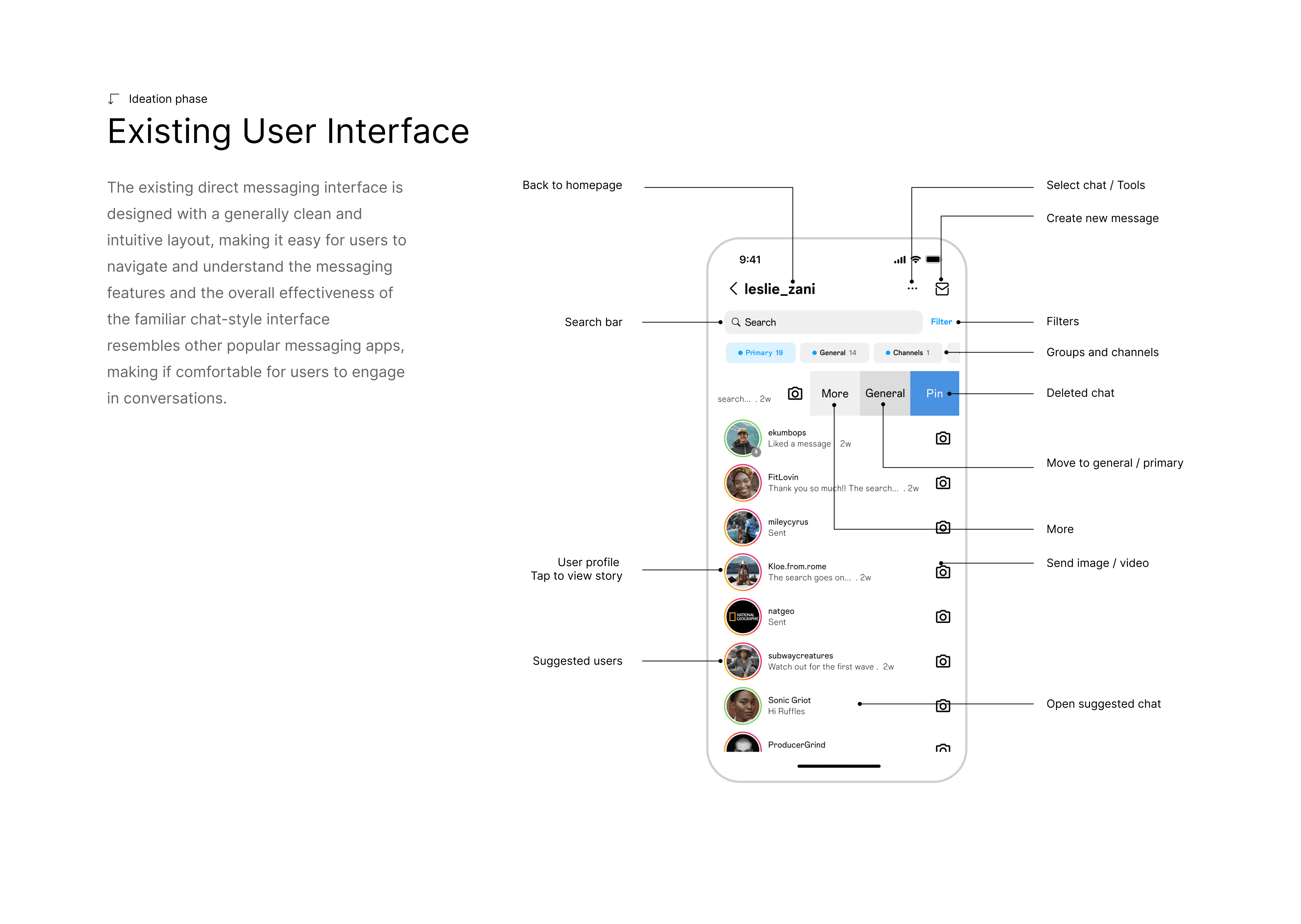Image resolution: width=1301 pixels, height=924 pixels.
Task: View the ekumbops profile picture story
Action: [x=742, y=438]
